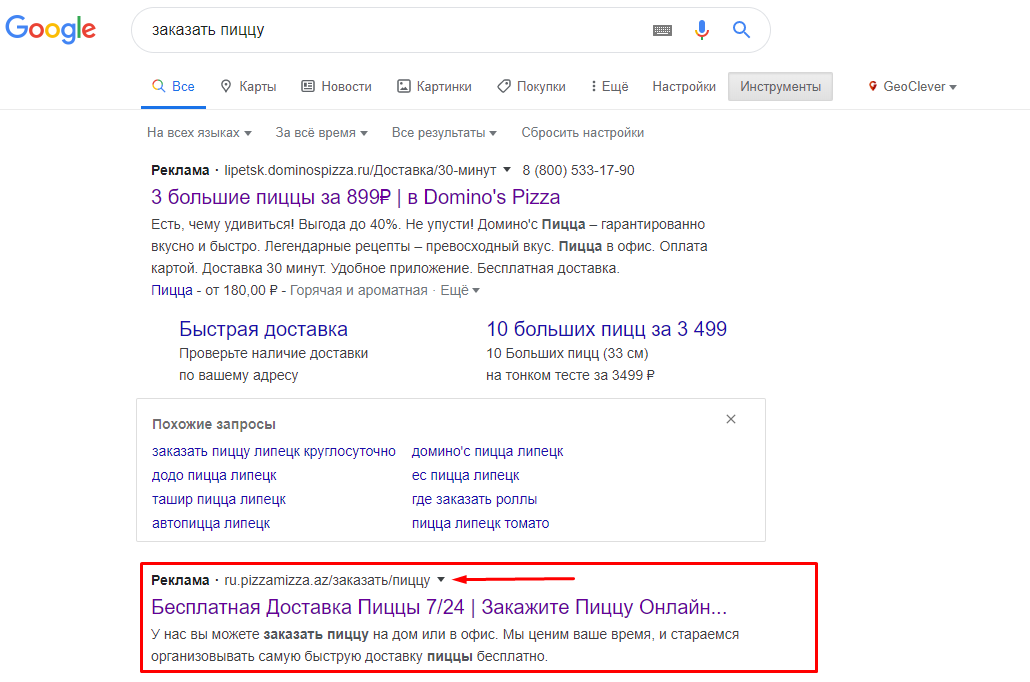Click заказать пиццу липецк круглосуточно suggestion
The height and width of the screenshot is (682, 1030).
pos(274,451)
